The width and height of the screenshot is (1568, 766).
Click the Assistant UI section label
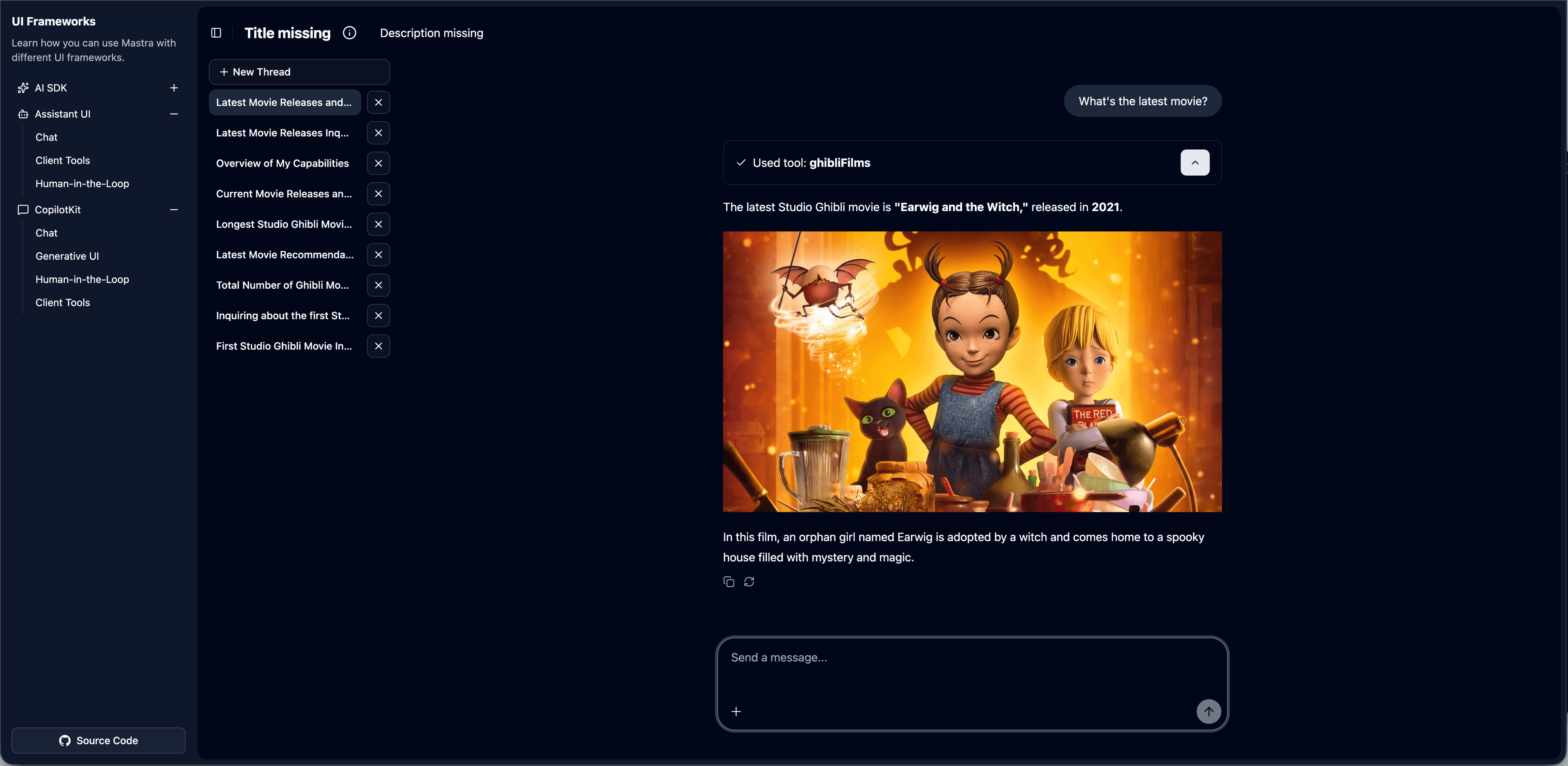[63, 114]
